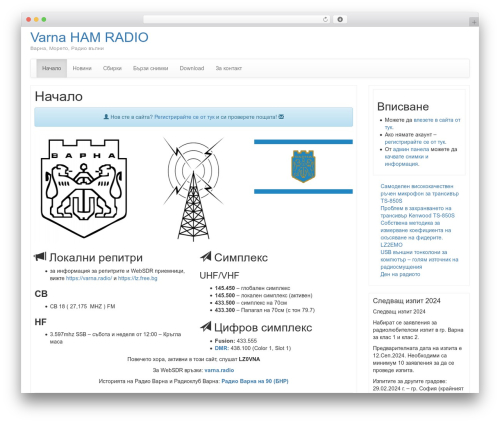The height and width of the screenshot is (423, 500).
Task: Open the Новини menu item
Action: click(x=82, y=68)
